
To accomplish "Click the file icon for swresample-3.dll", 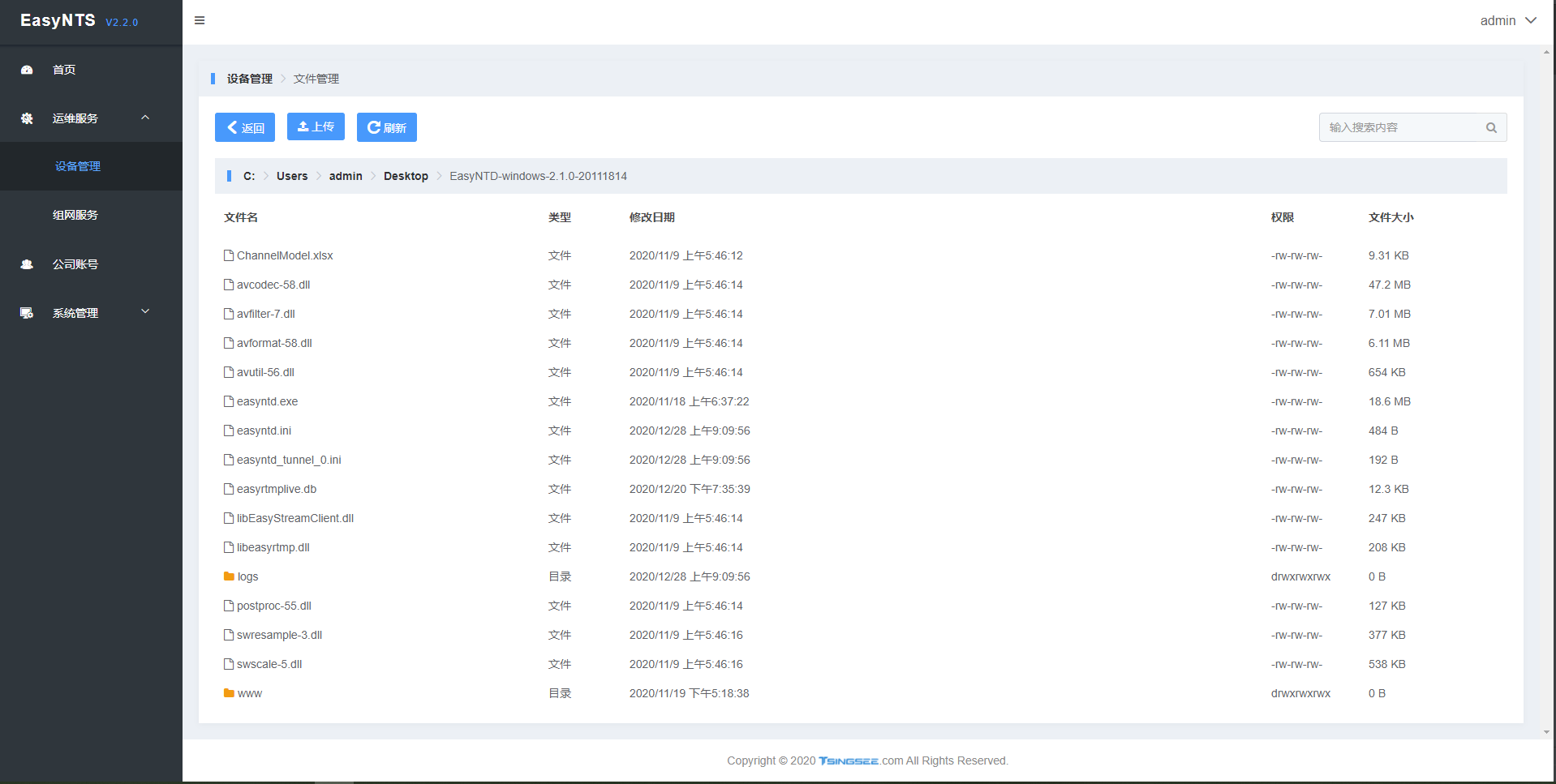I will pyautogui.click(x=229, y=635).
